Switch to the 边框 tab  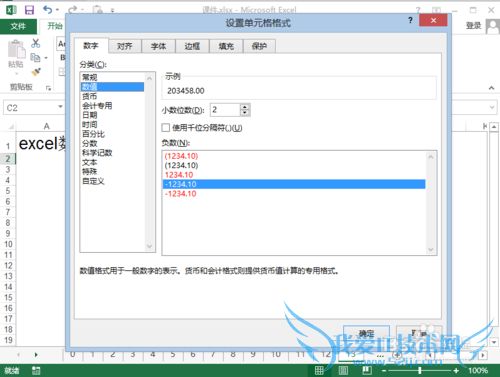click(x=192, y=46)
